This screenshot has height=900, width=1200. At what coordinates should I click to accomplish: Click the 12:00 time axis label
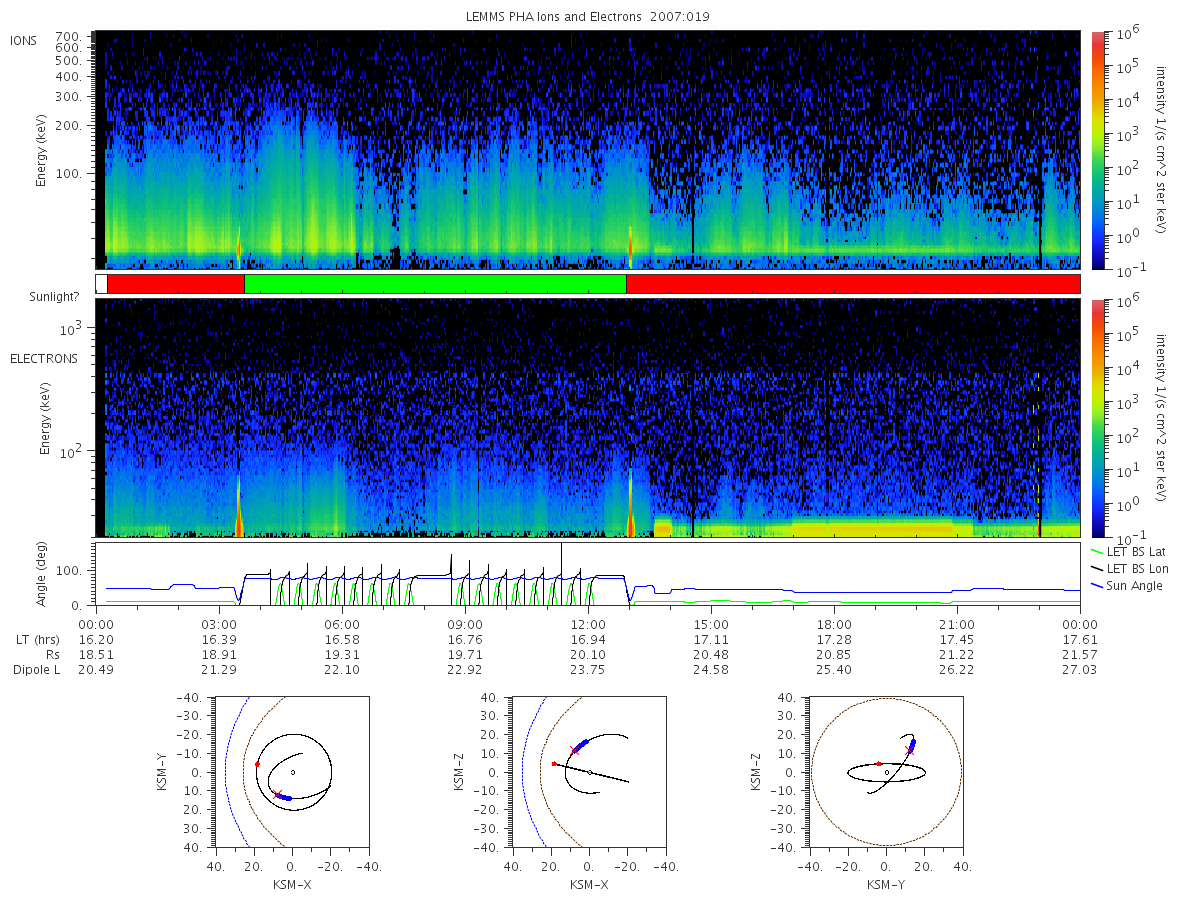[x=588, y=623]
